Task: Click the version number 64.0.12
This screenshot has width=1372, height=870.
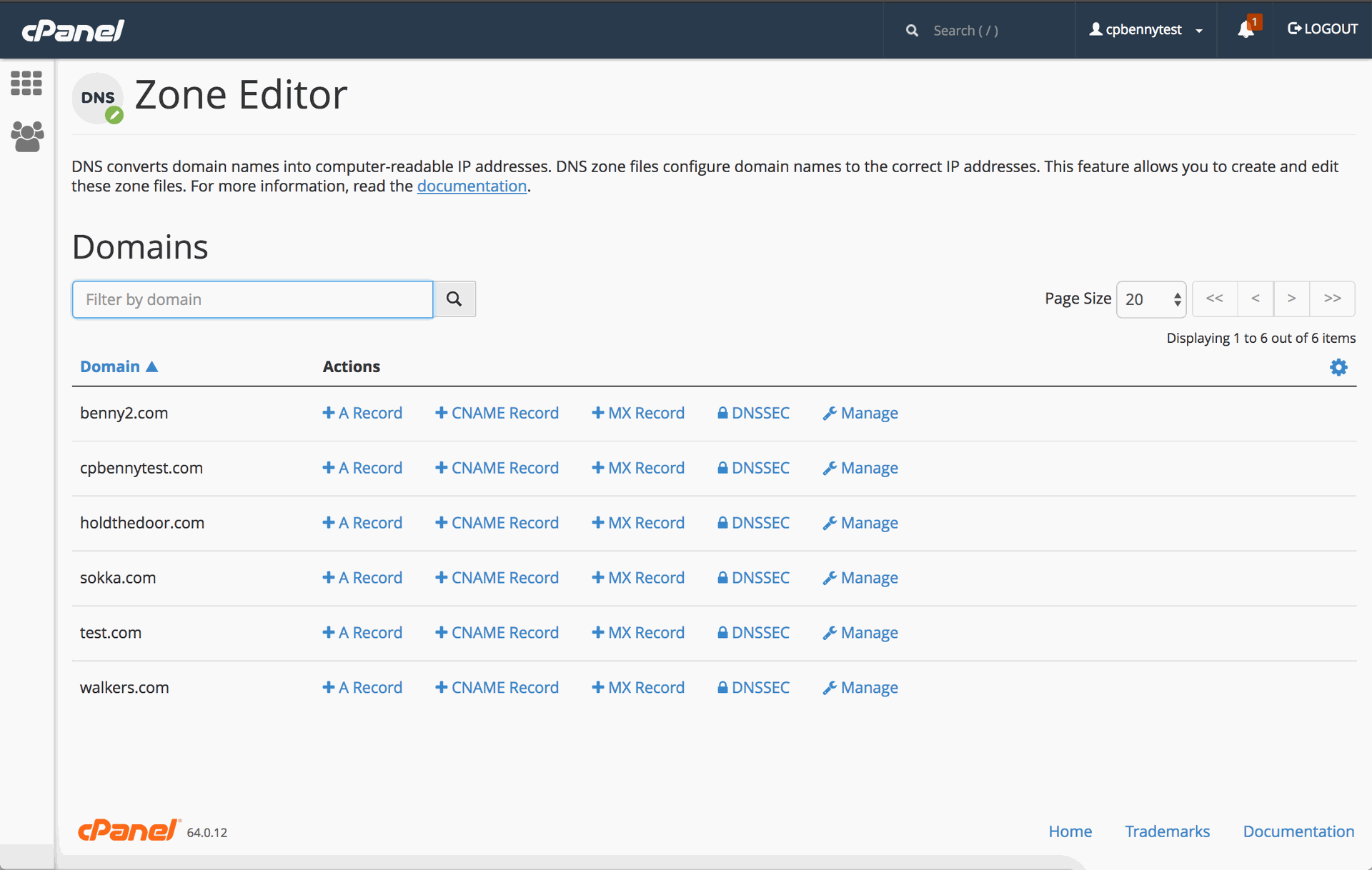Action: pyautogui.click(x=207, y=833)
